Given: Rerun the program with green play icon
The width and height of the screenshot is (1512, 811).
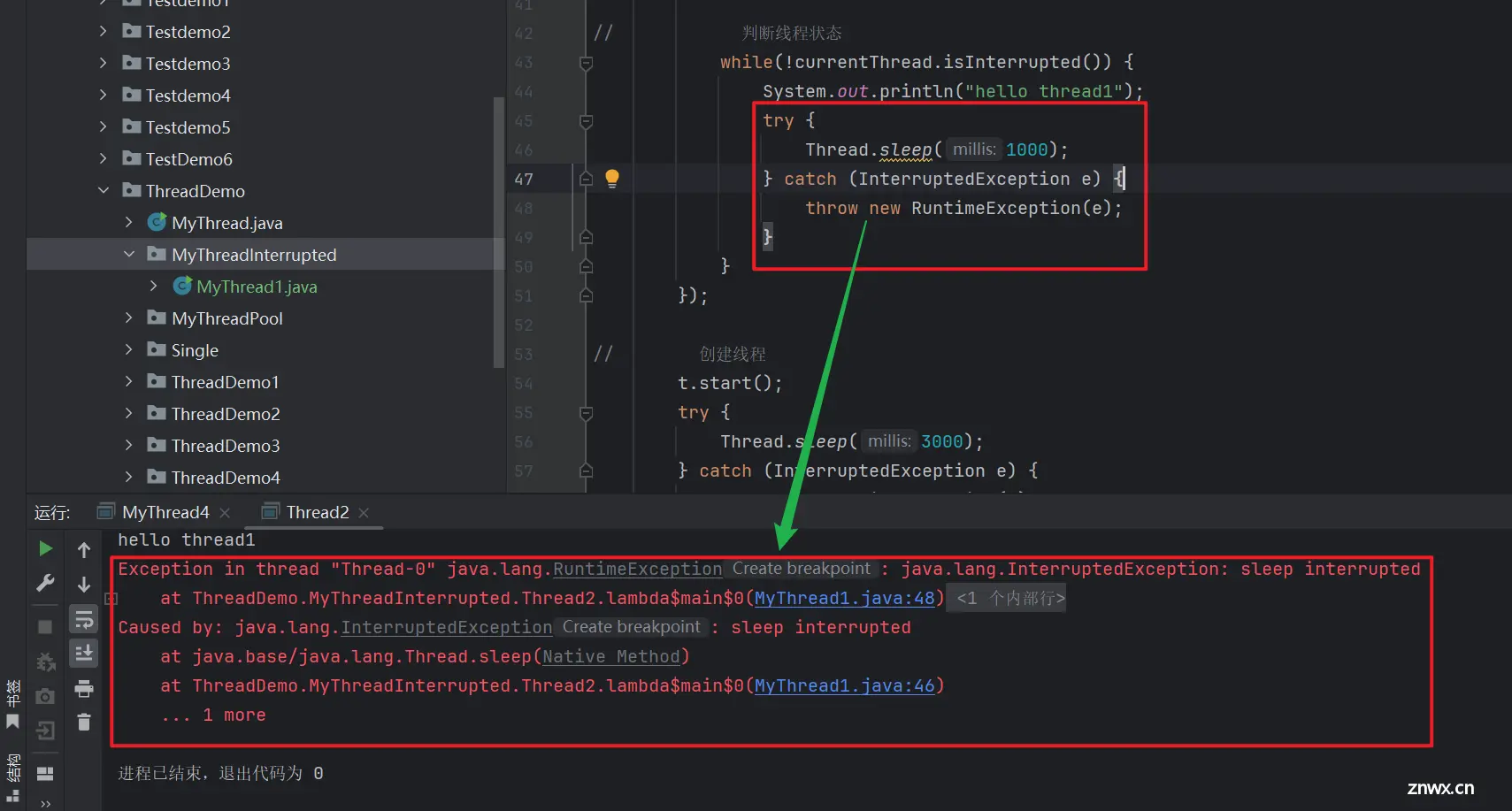Looking at the screenshot, I should pos(45,549).
